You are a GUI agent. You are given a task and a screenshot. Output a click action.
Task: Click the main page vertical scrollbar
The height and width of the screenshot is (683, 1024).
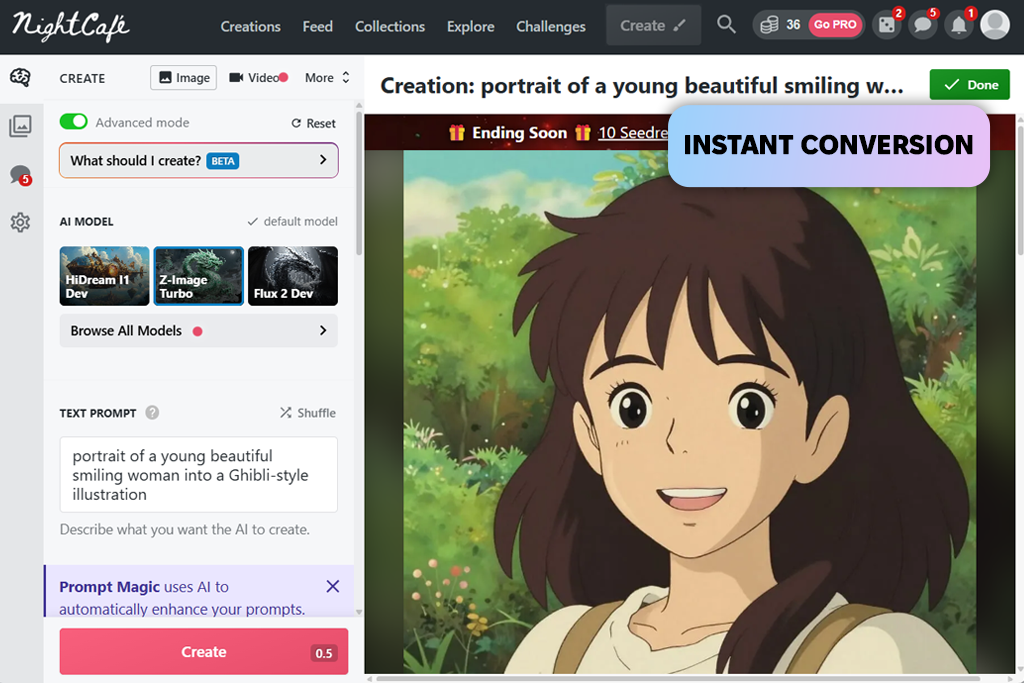click(x=1020, y=189)
